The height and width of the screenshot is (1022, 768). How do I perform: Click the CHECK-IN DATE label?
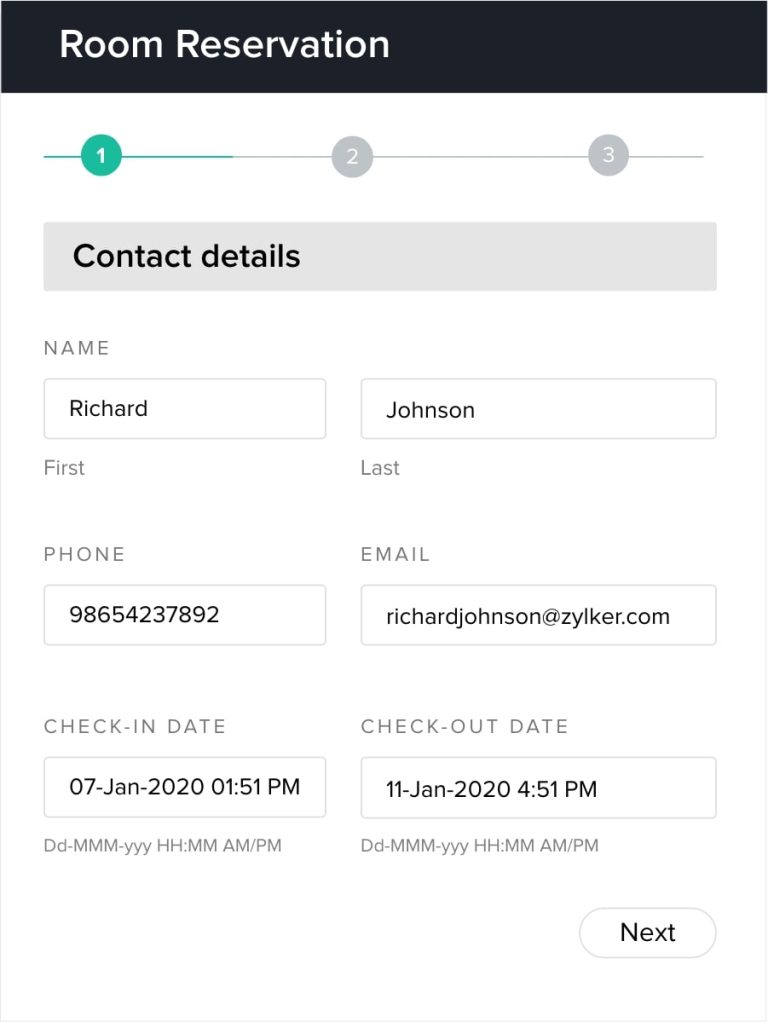click(135, 726)
